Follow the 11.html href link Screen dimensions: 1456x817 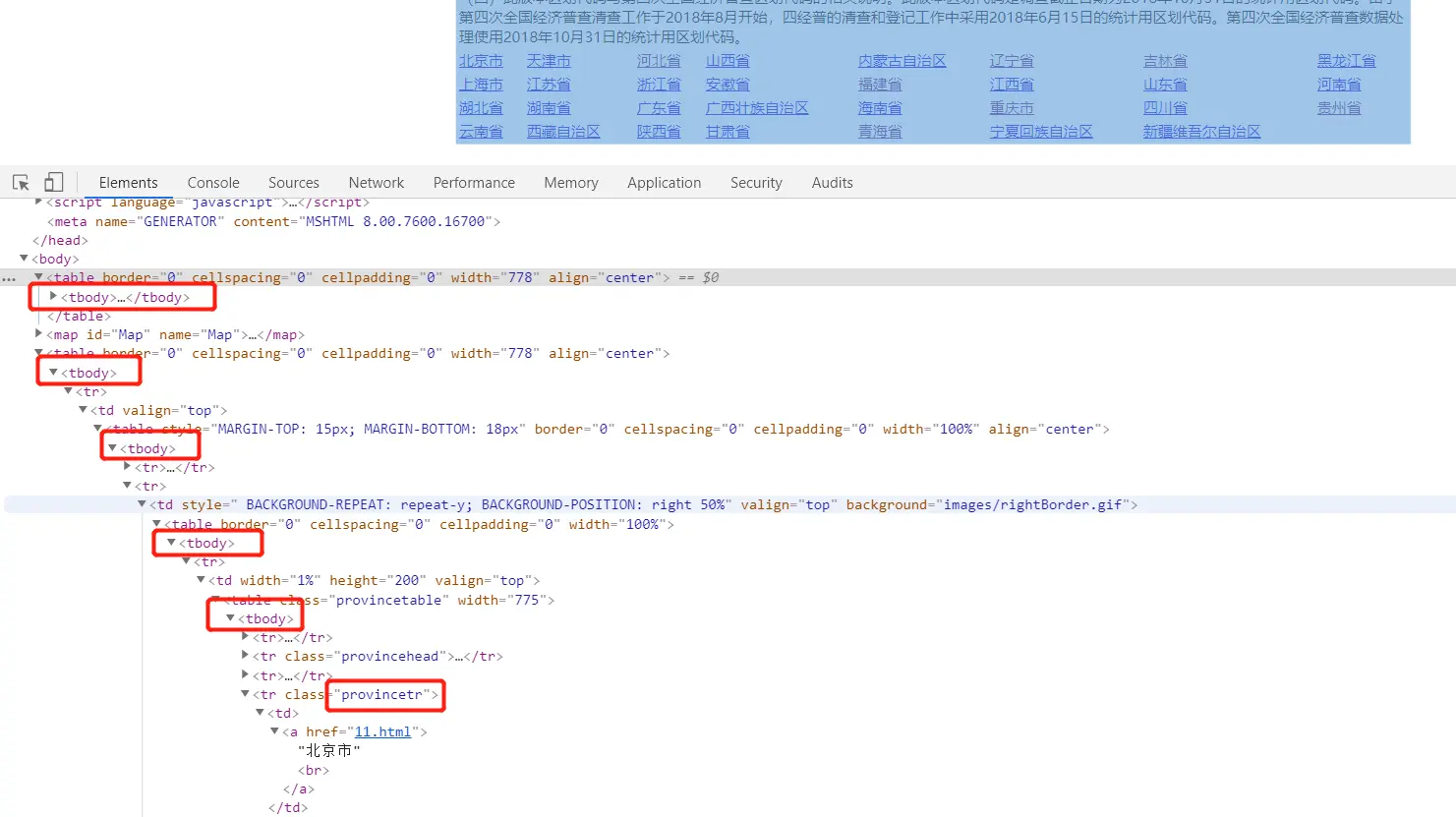(382, 732)
